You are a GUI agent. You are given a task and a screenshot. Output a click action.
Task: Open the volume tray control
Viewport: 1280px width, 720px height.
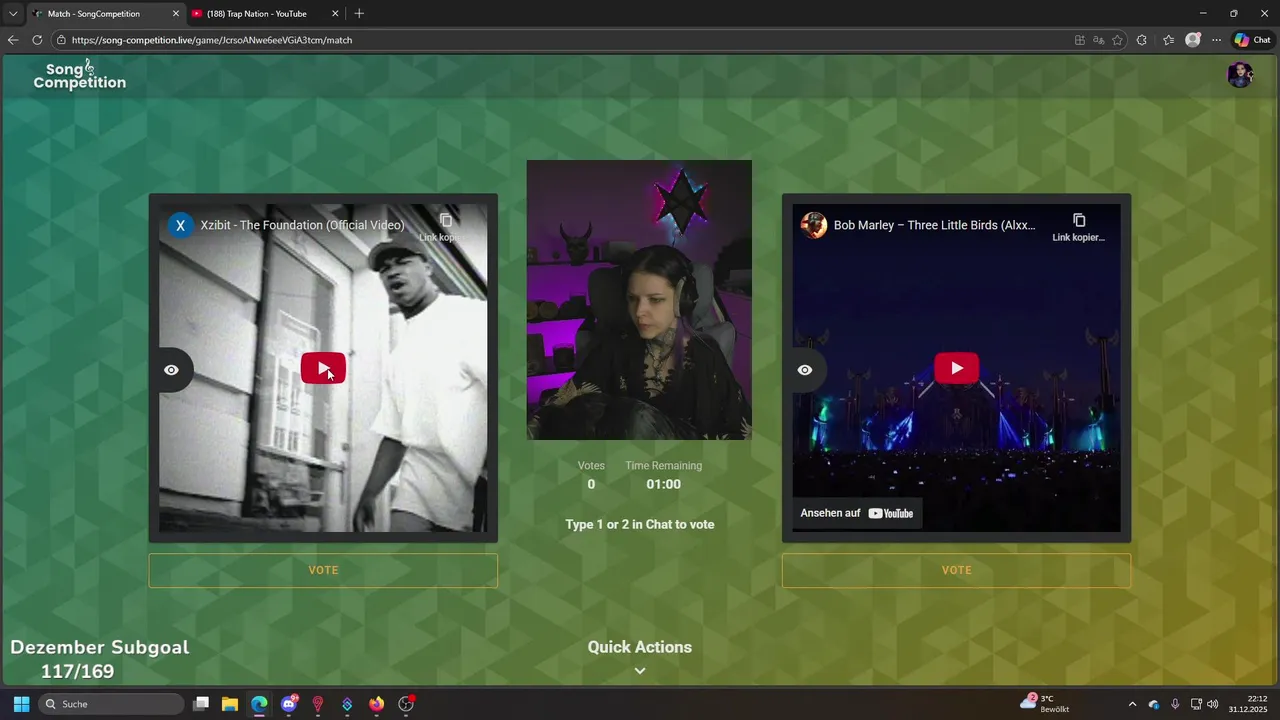[1213, 704]
